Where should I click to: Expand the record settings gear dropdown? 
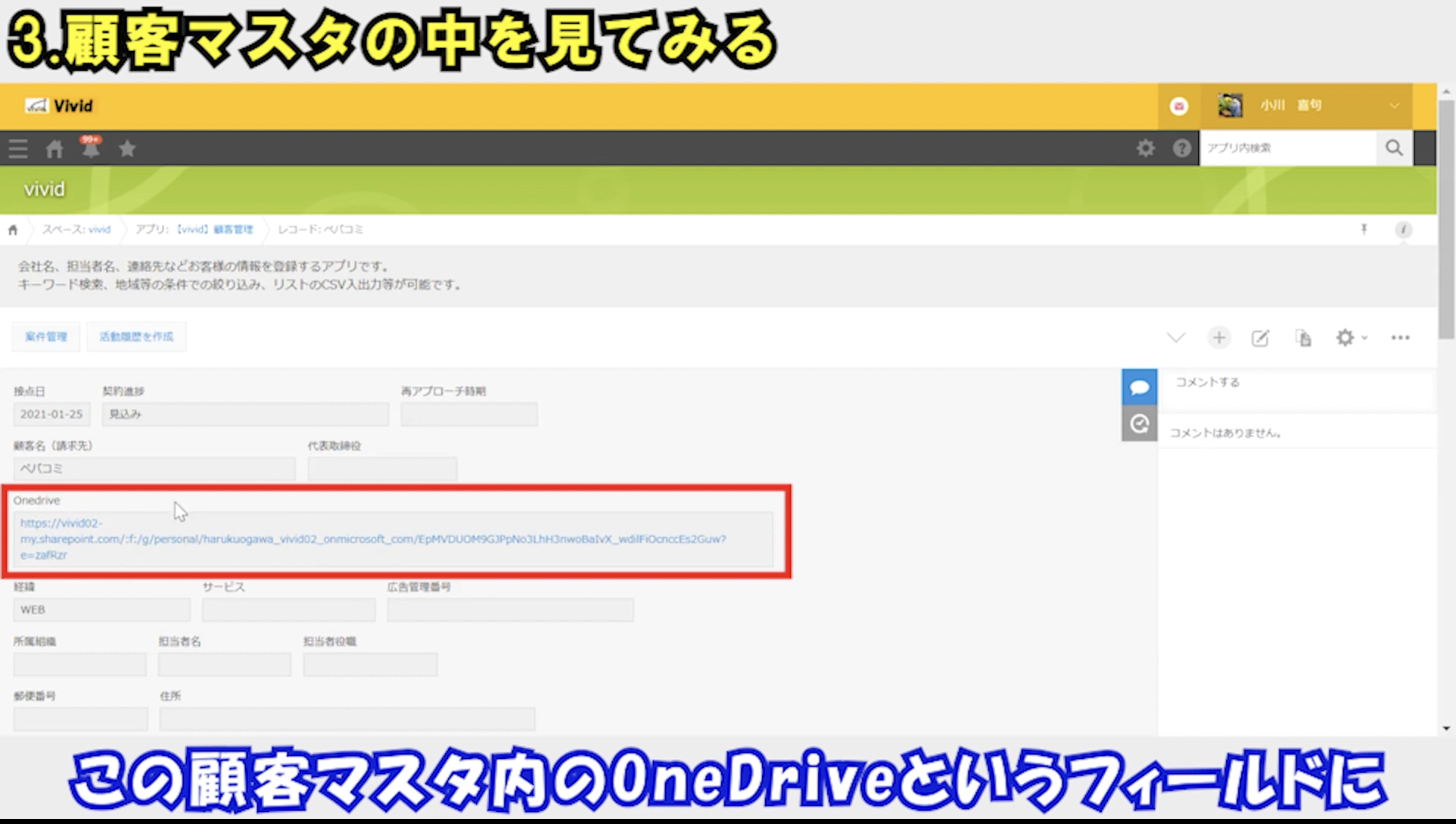[1350, 338]
